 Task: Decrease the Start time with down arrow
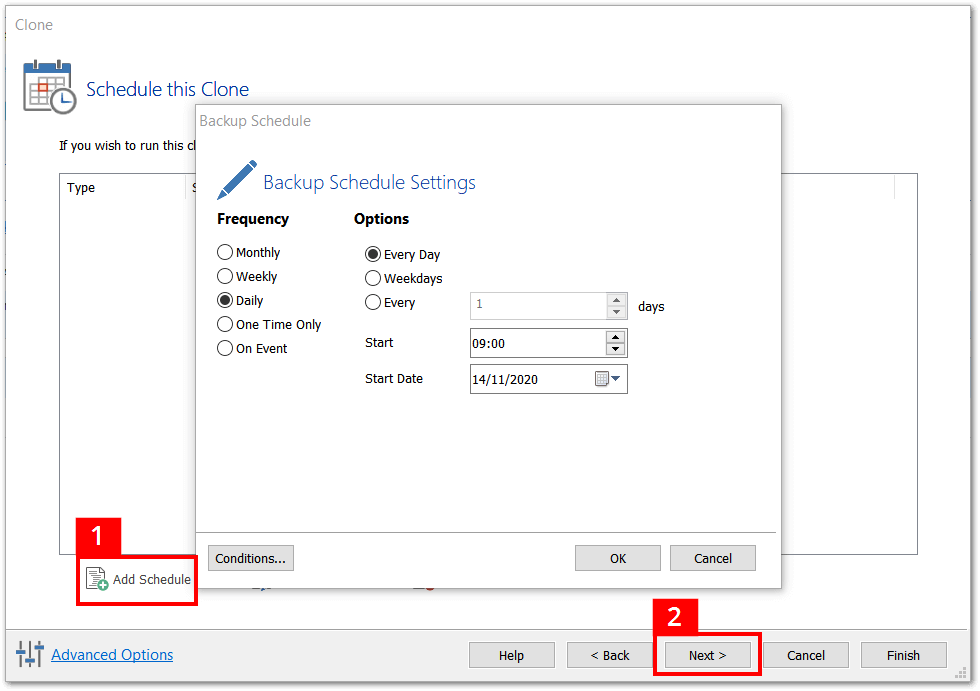(x=616, y=349)
